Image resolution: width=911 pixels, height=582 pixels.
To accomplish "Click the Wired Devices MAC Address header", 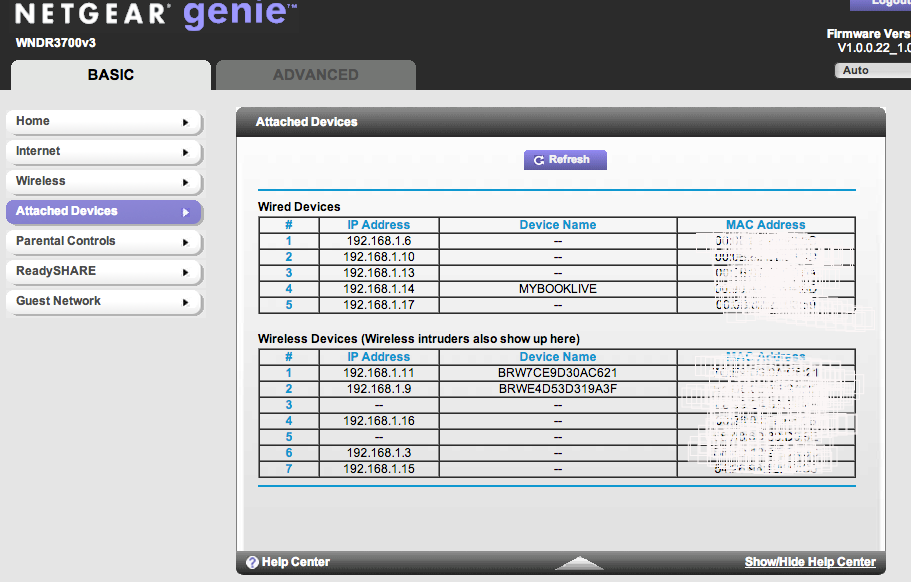I will pyautogui.click(x=766, y=225).
